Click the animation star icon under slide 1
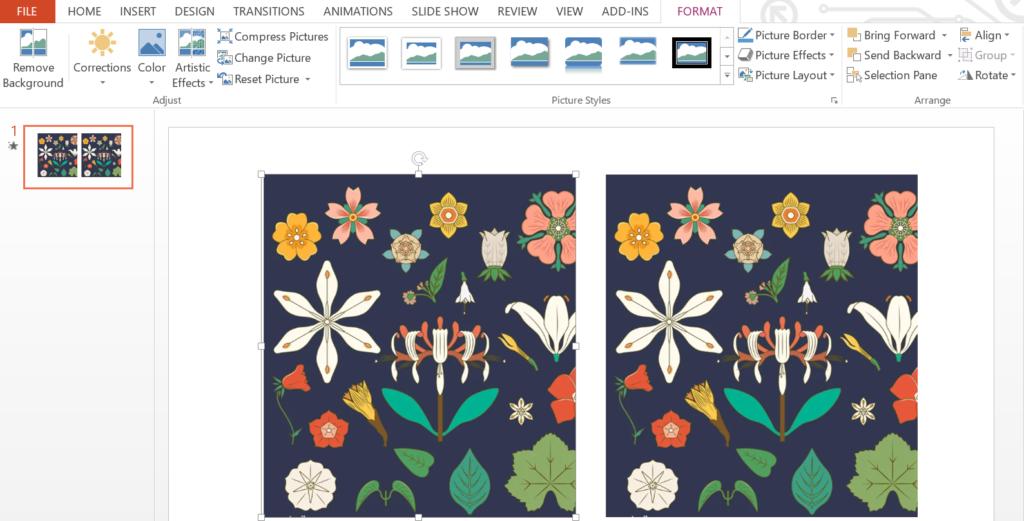 (x=13, y=146)
